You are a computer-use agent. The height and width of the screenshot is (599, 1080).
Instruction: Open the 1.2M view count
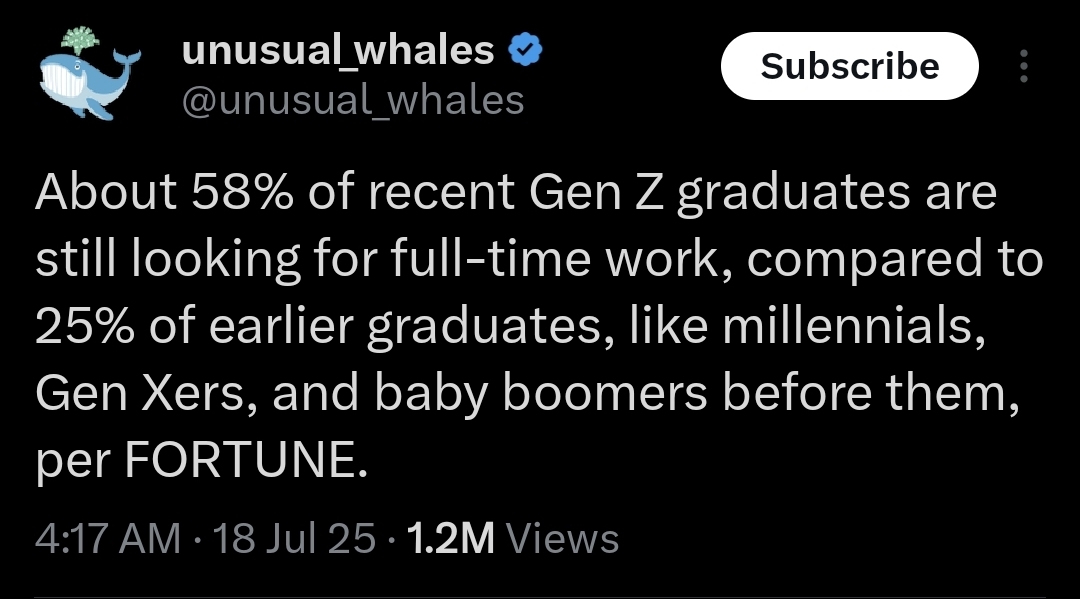coord(451,538)
